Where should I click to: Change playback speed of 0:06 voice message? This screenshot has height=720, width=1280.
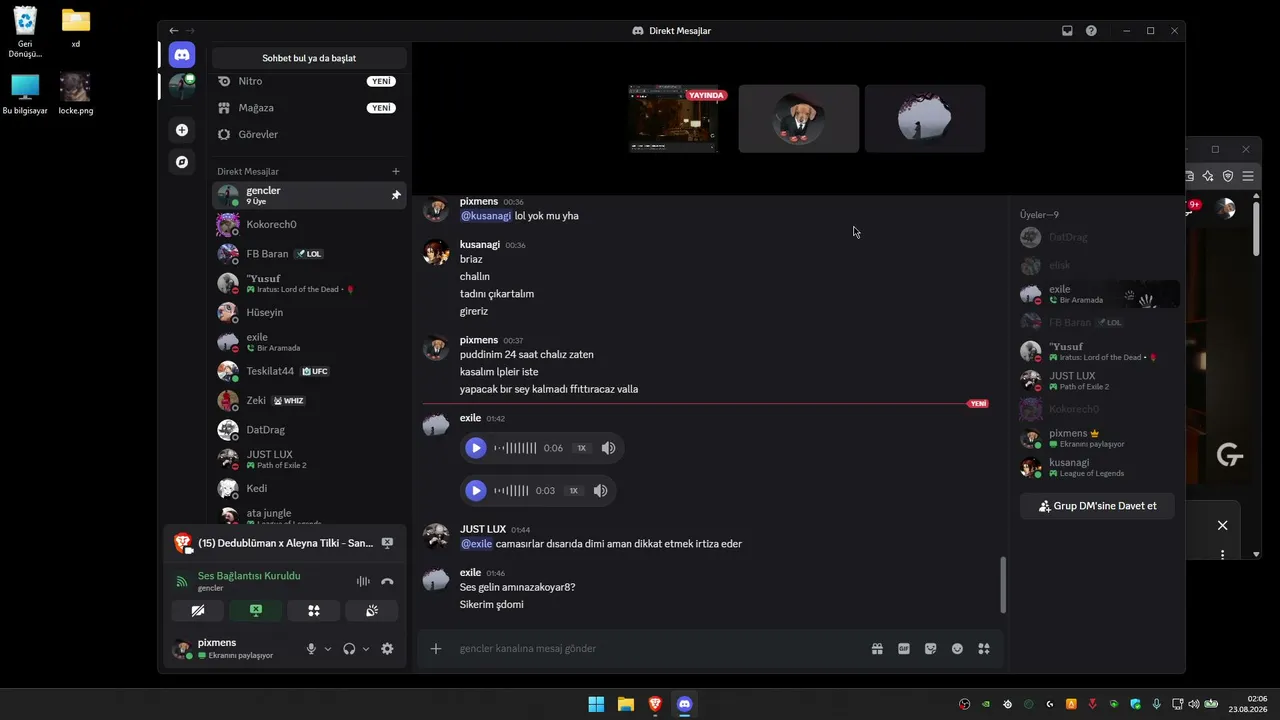(x=581, y=448)
